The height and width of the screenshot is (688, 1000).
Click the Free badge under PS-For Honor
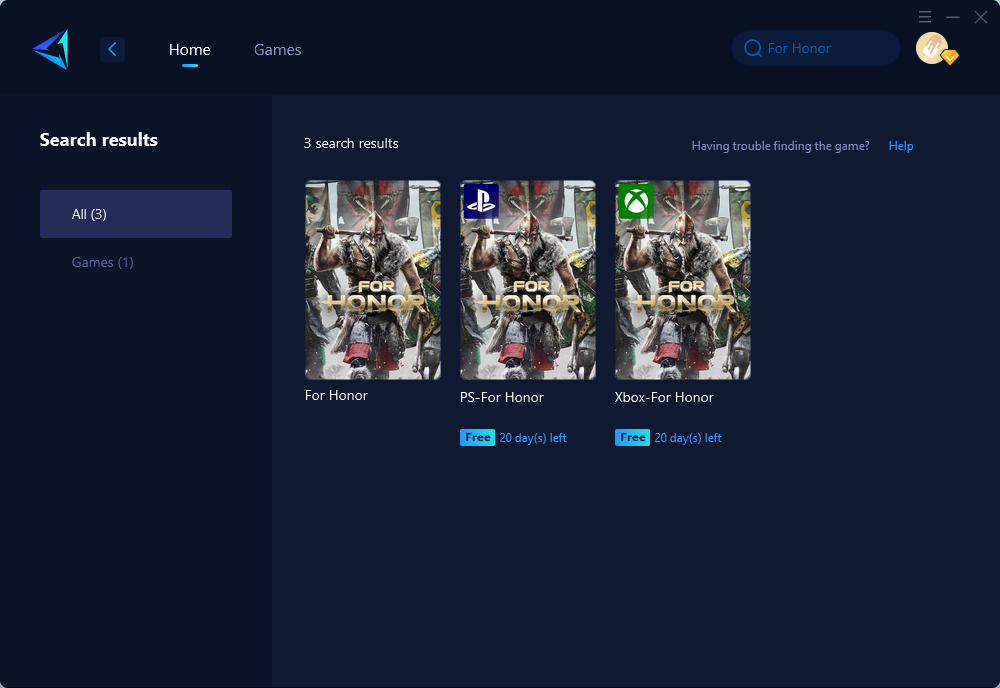477,437
